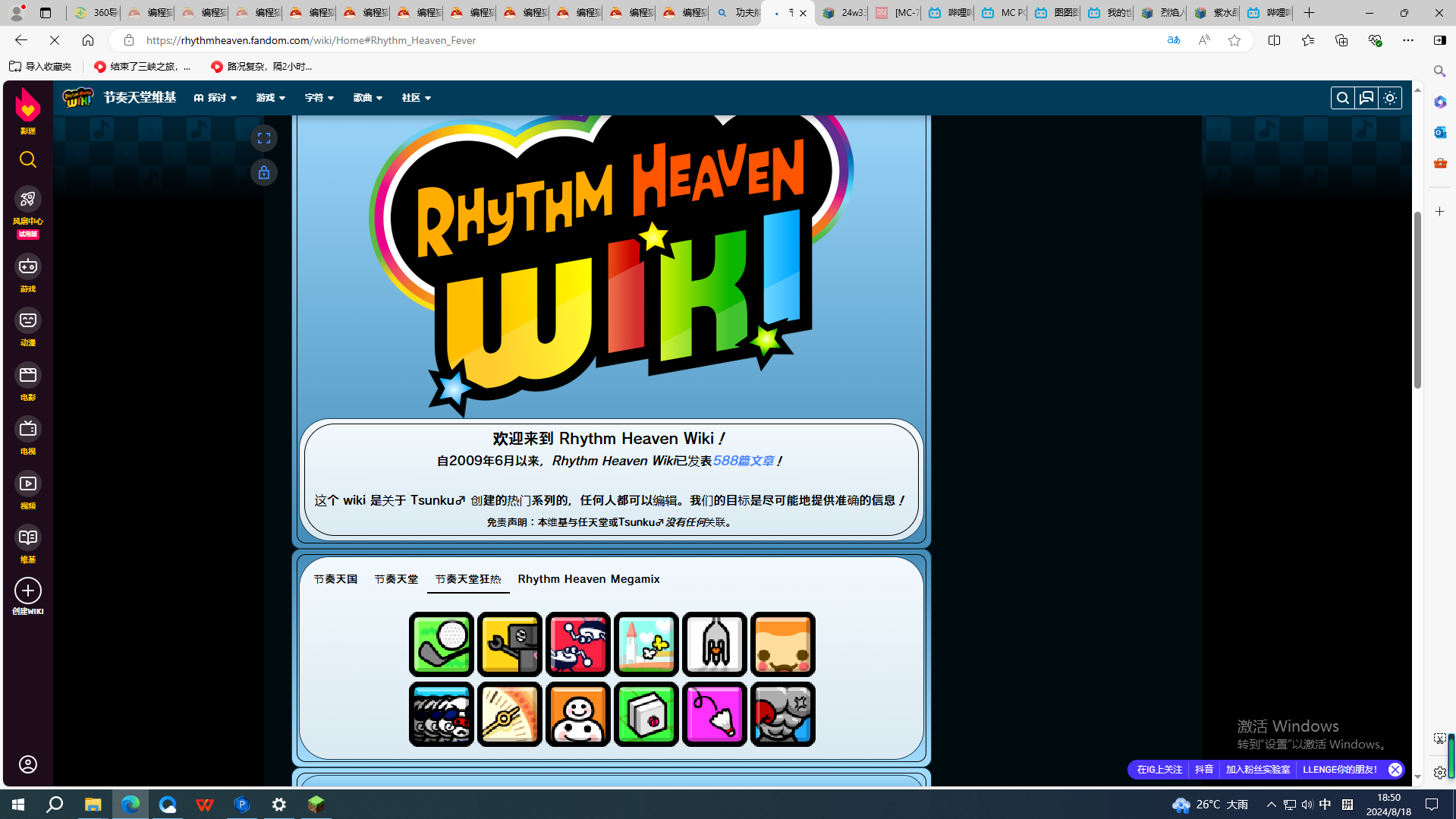The width and height of the screenshot is (1456, 819).
Task: Open the orange mustache face game icon
Action: tap(783, 644)
